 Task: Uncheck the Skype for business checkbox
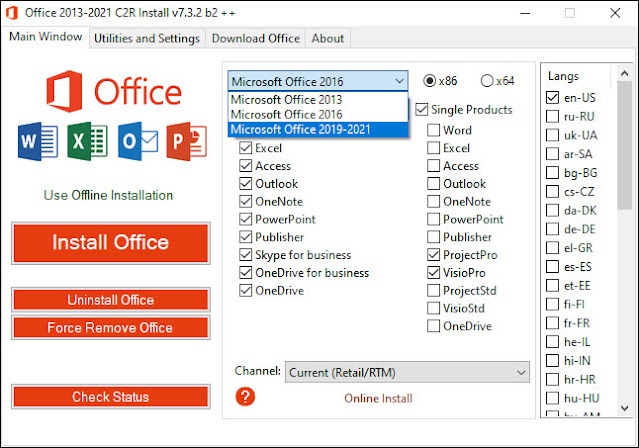[x=245, y=255]
